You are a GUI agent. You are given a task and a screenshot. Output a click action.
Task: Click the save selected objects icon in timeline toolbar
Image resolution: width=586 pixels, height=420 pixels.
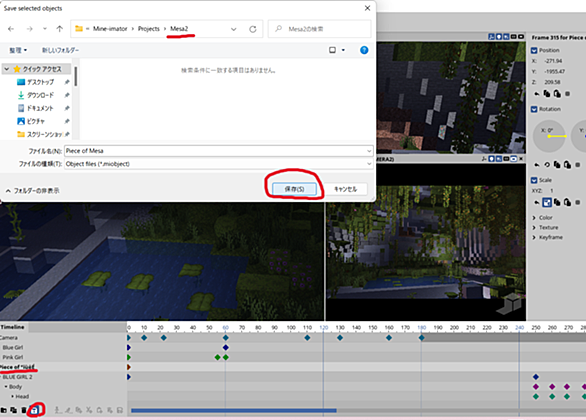coord(35,410)
